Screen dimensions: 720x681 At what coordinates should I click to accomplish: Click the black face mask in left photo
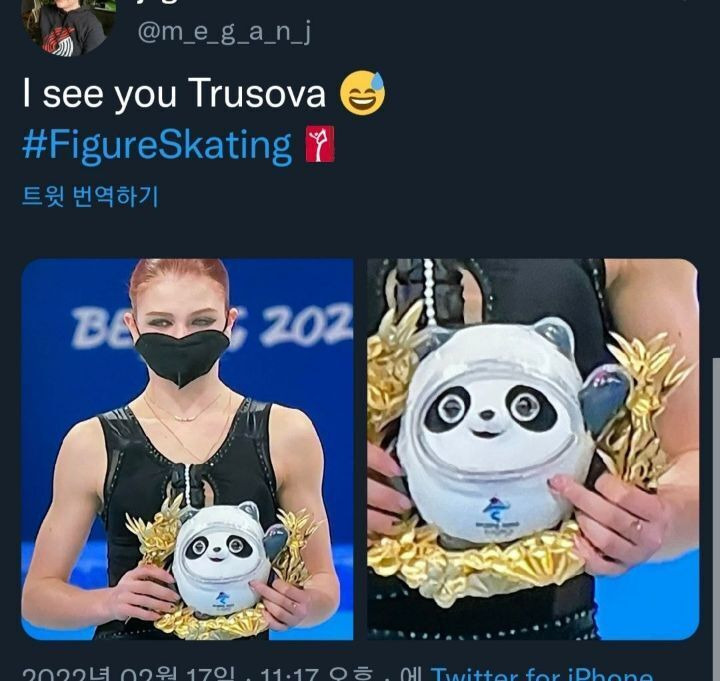[182, 356]
